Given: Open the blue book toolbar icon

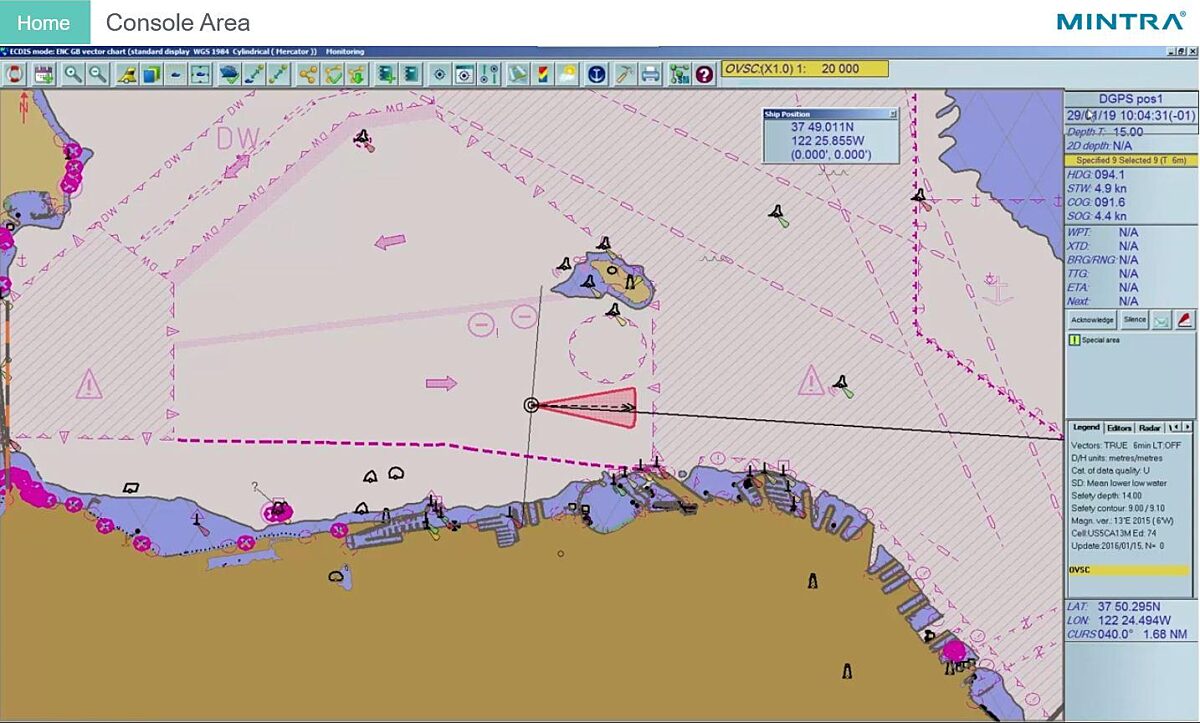Looking at the screenshot, I should (150, 74).
